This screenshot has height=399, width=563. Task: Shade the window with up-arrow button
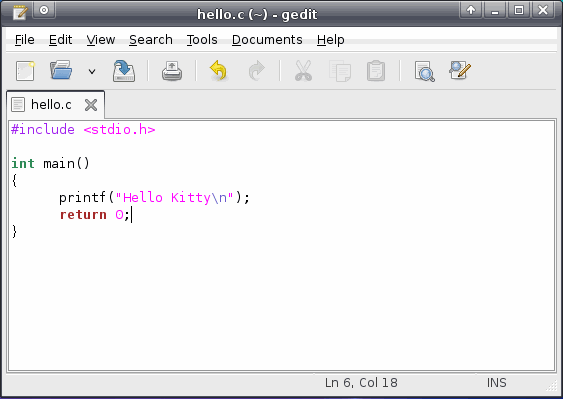tap(471, 10)
